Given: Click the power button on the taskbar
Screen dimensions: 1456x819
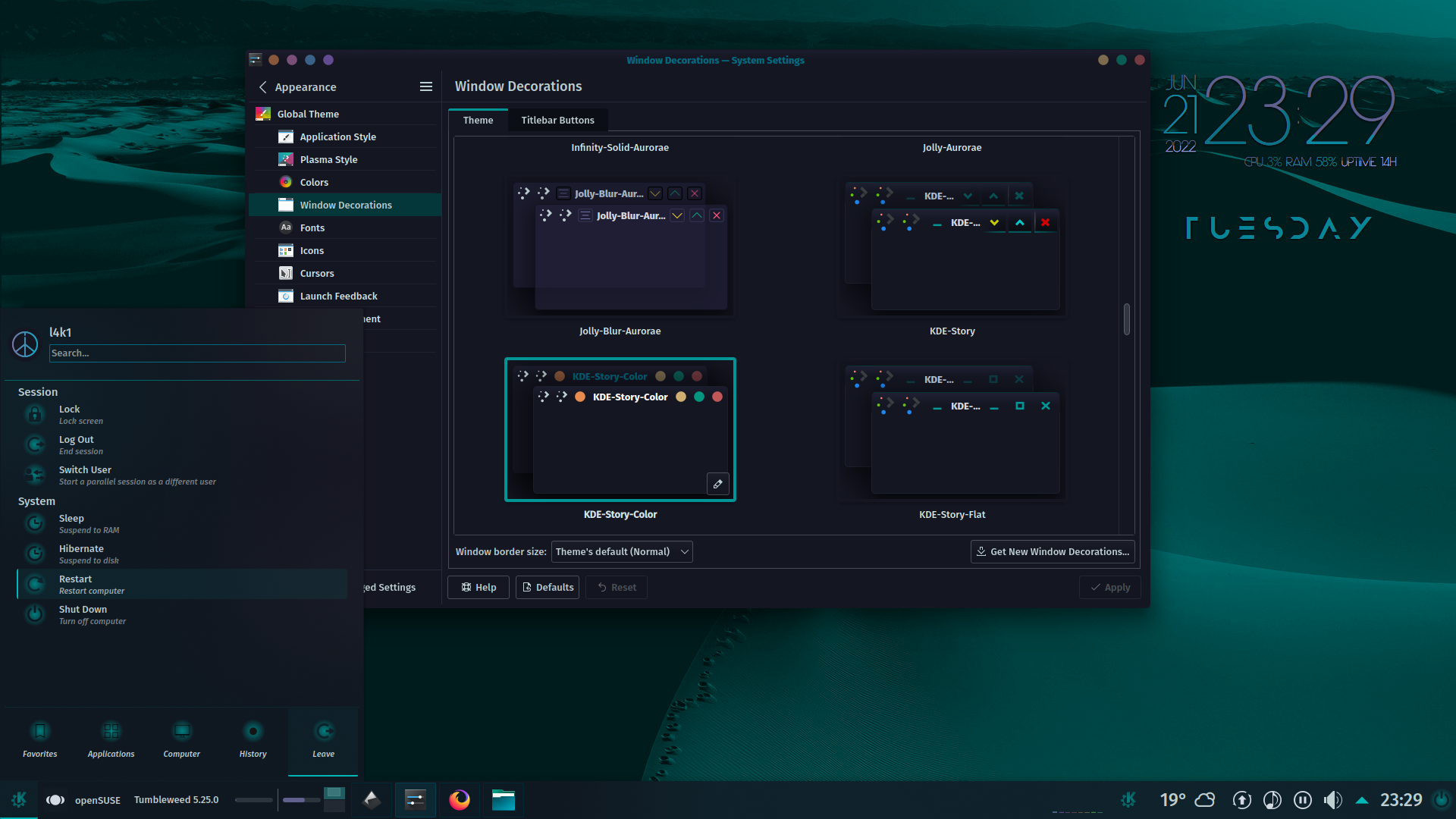Looking at the screenshot, I should [x=1442, y=799].
